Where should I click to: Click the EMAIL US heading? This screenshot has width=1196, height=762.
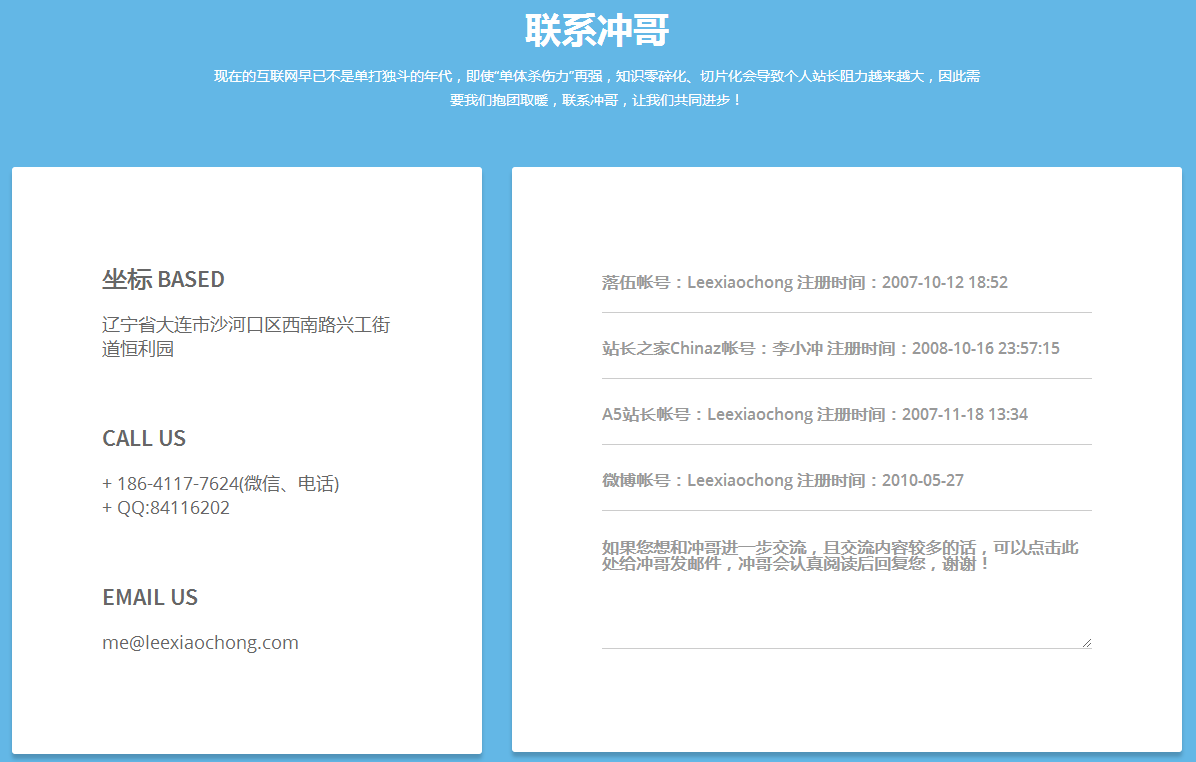pos(150,597)
